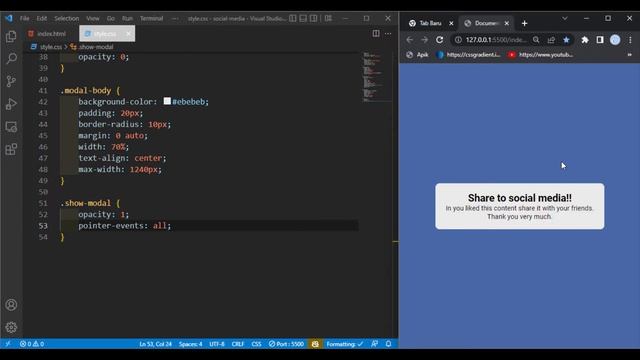Toggle primary side bar layout icon

(293, 18)
